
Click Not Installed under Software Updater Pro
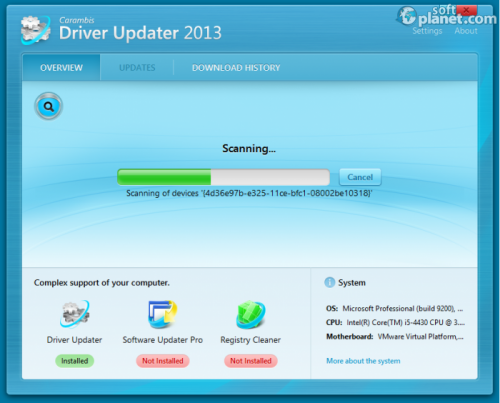pyautogui.click(x=163, y=361)
